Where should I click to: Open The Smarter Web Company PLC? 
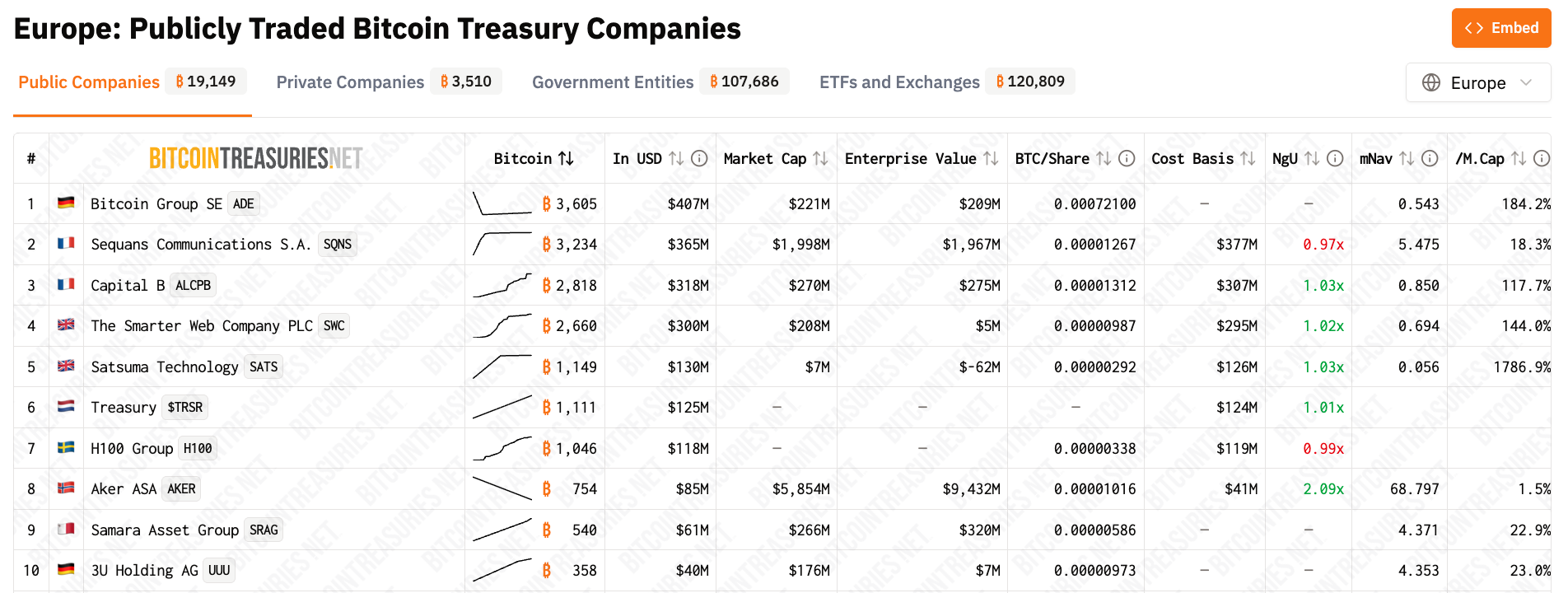tap(201, 326)
